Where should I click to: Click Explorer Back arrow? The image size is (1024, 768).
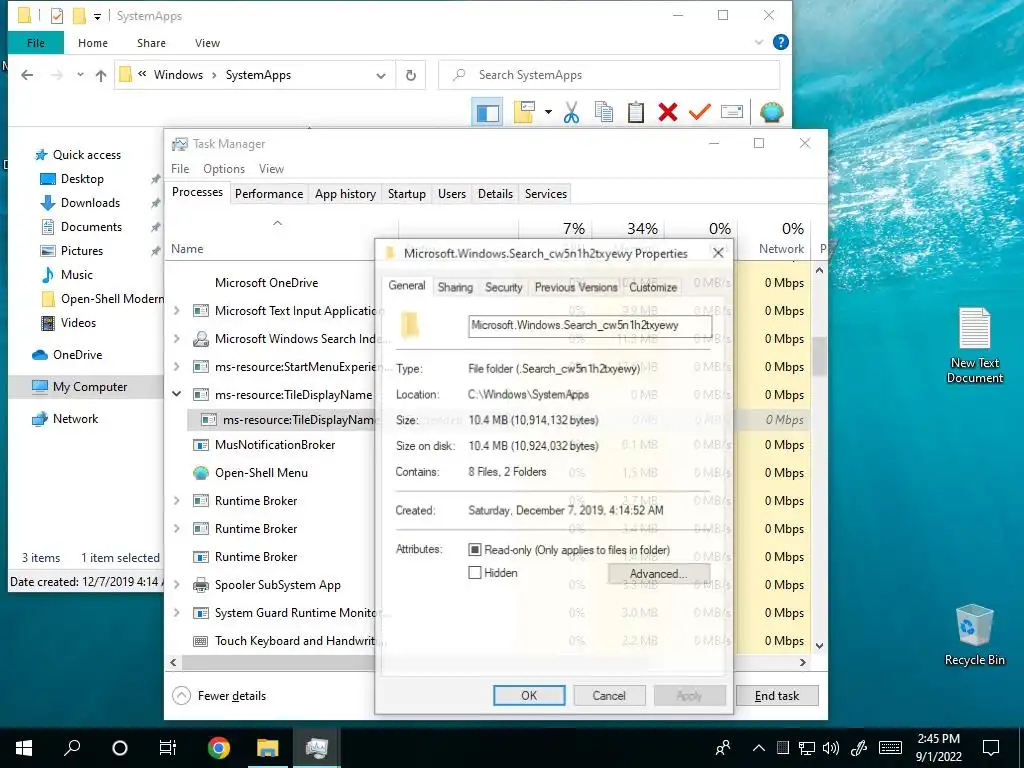point(27,75)
